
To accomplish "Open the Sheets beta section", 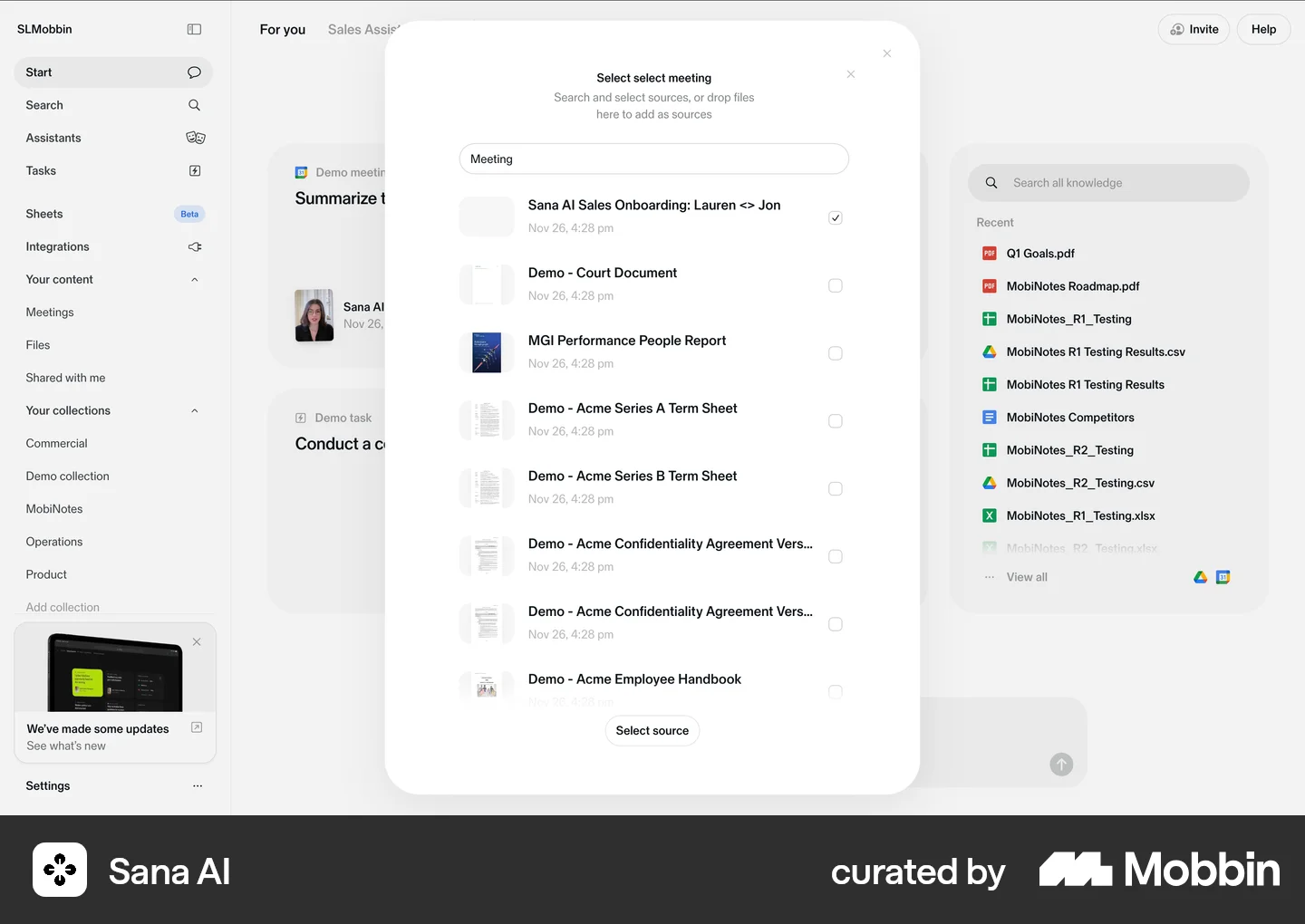I will pyautogui.click(x=113, y=214).
